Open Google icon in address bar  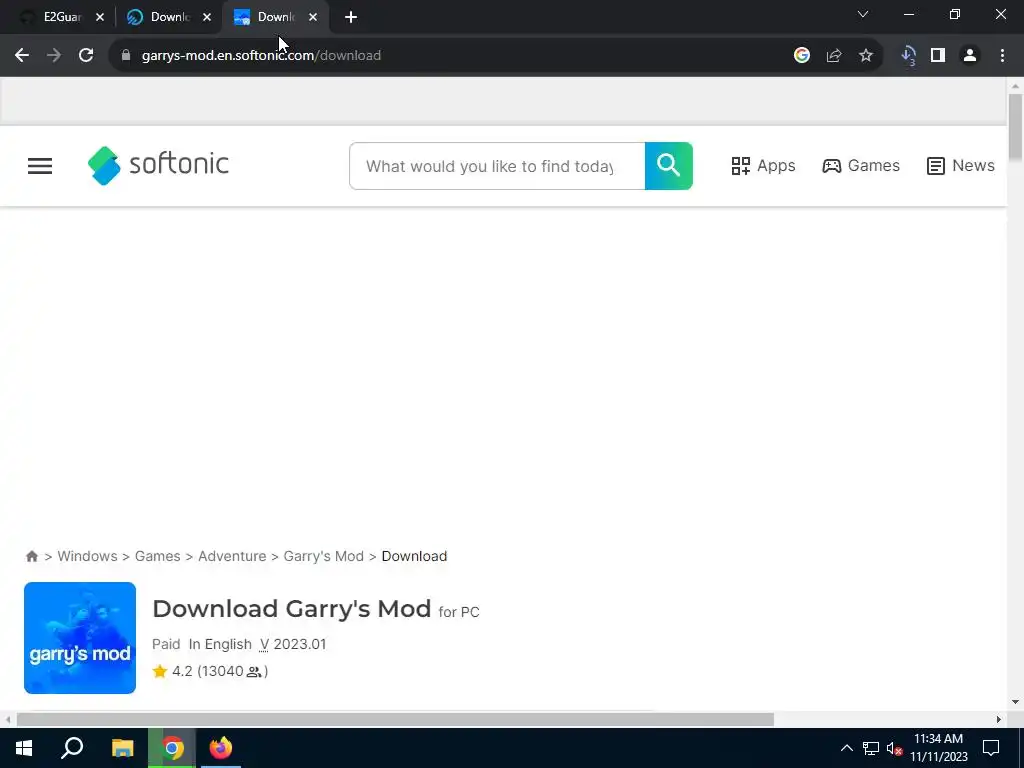pos(801,56)
